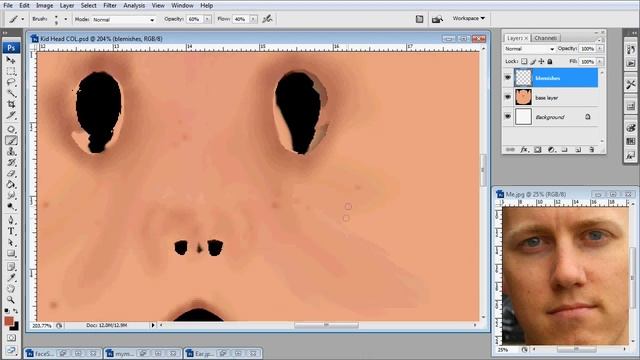Viewport: 640px width, 360px height.
Task: Open the Layer menu
Action: click(x=67, y=5)
